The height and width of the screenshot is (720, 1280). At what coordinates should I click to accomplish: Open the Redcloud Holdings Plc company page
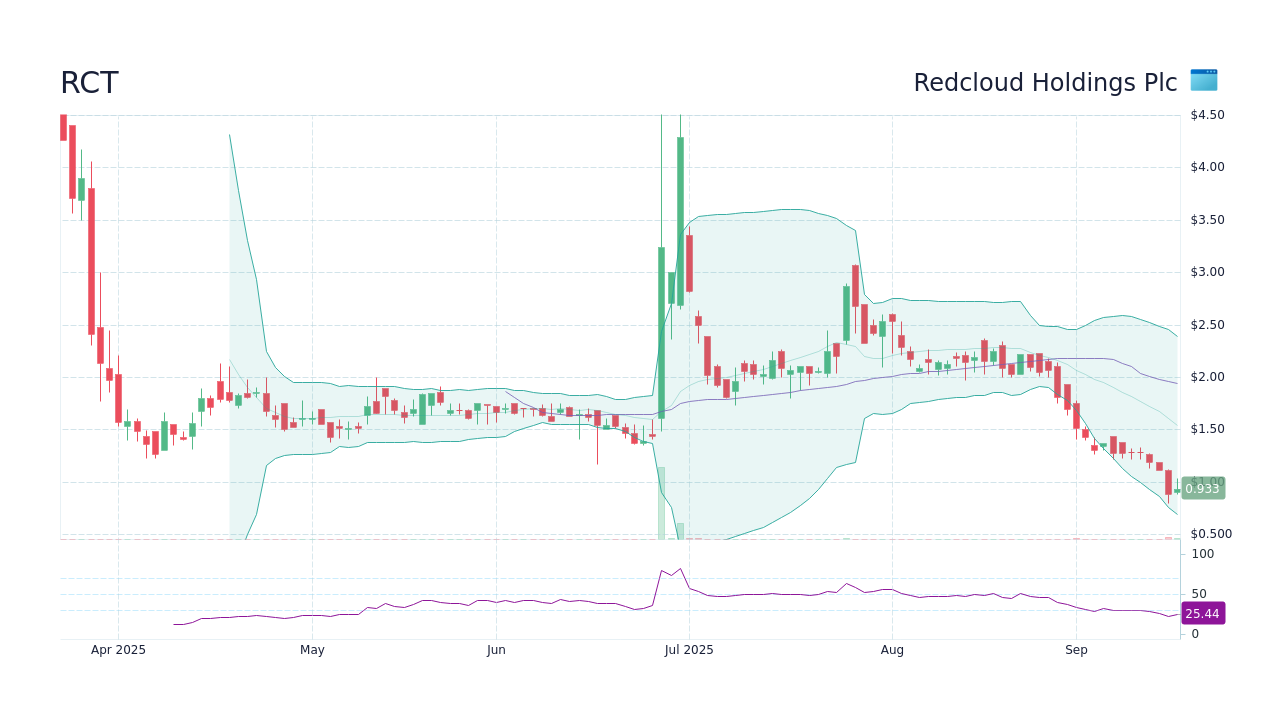click(1044, 83)
